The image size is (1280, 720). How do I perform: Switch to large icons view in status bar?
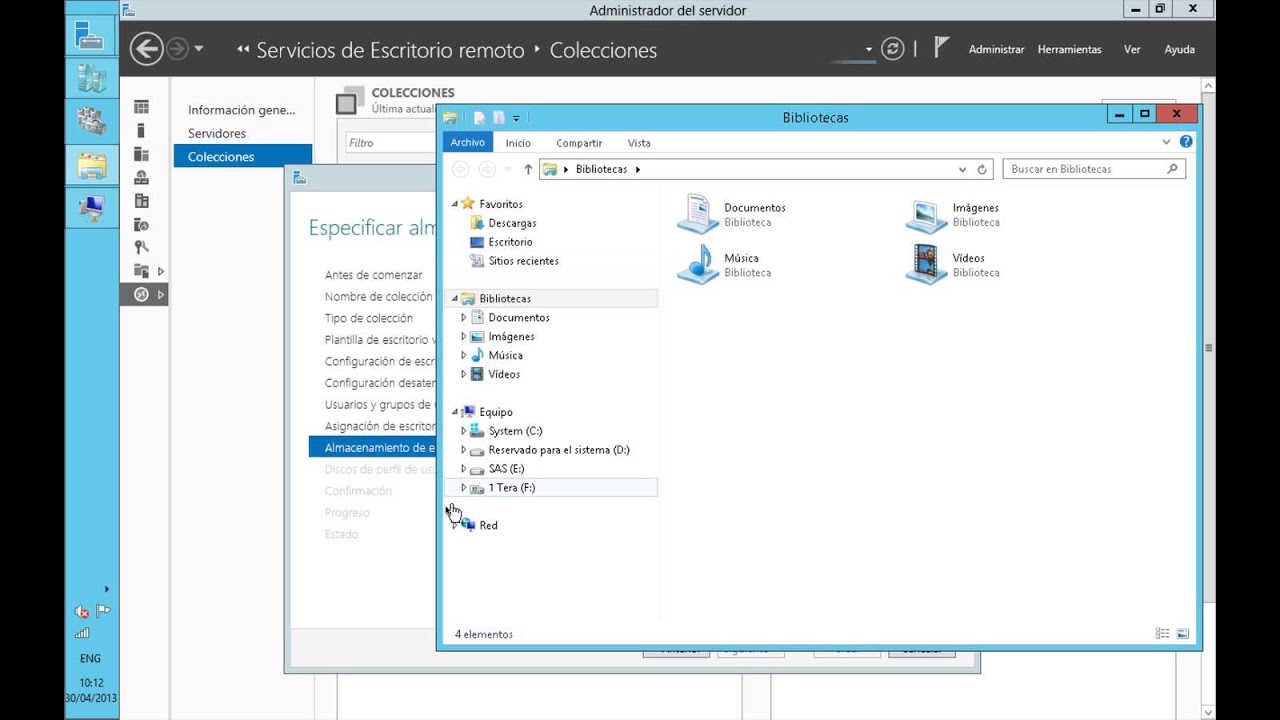tap(1182, 634)
